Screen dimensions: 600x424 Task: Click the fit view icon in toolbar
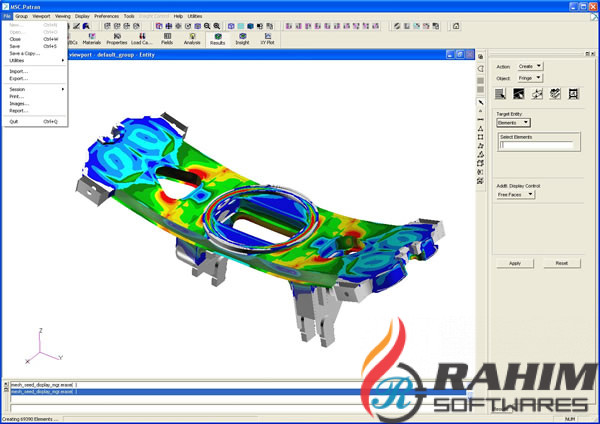click(x=197, y=26)
